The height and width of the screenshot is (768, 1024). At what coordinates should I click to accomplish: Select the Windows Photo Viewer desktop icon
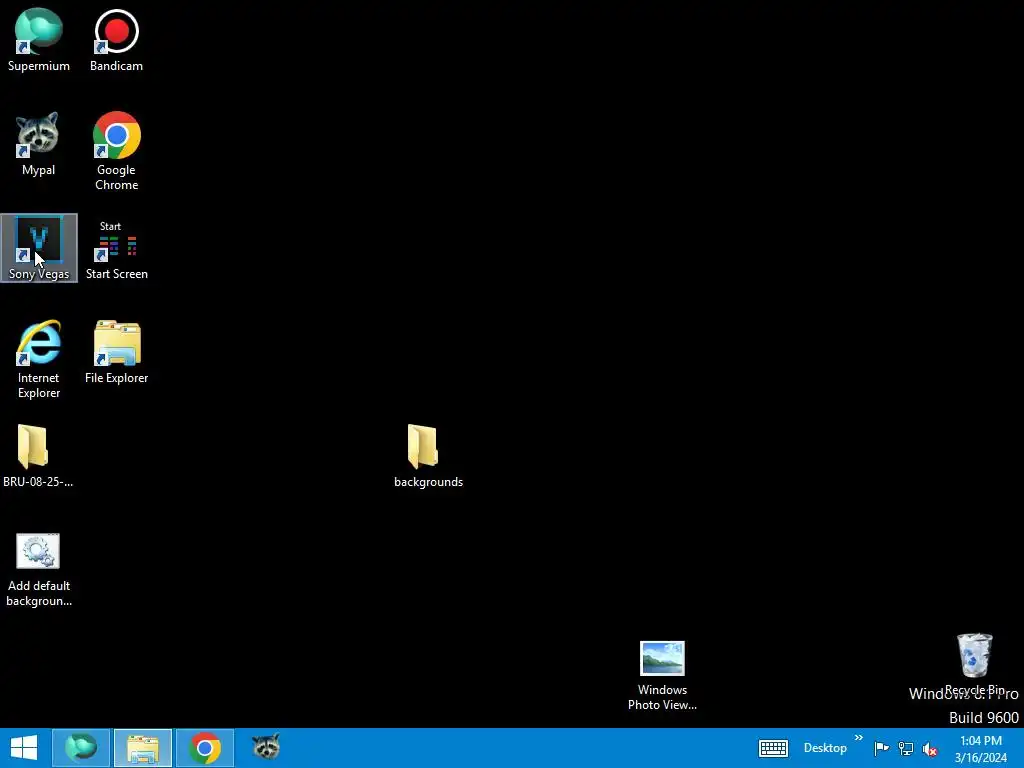[x=662, y=675]
